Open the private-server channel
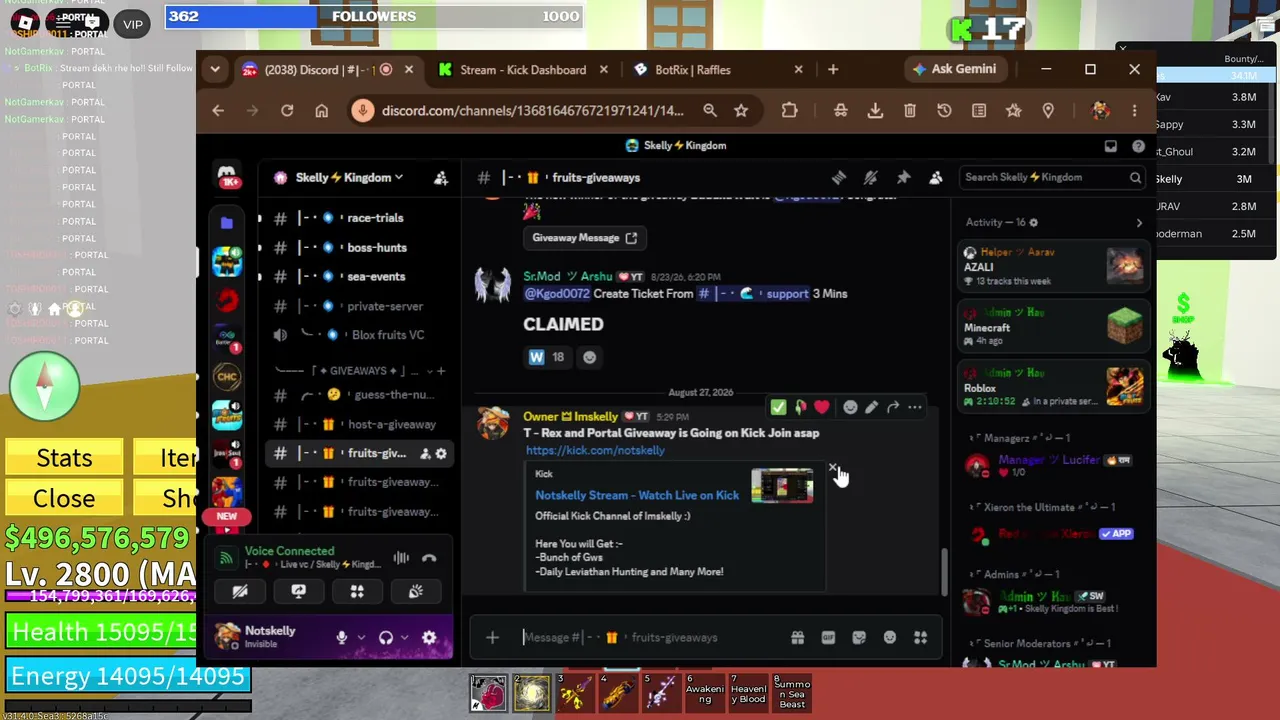 tap(360, 306)
